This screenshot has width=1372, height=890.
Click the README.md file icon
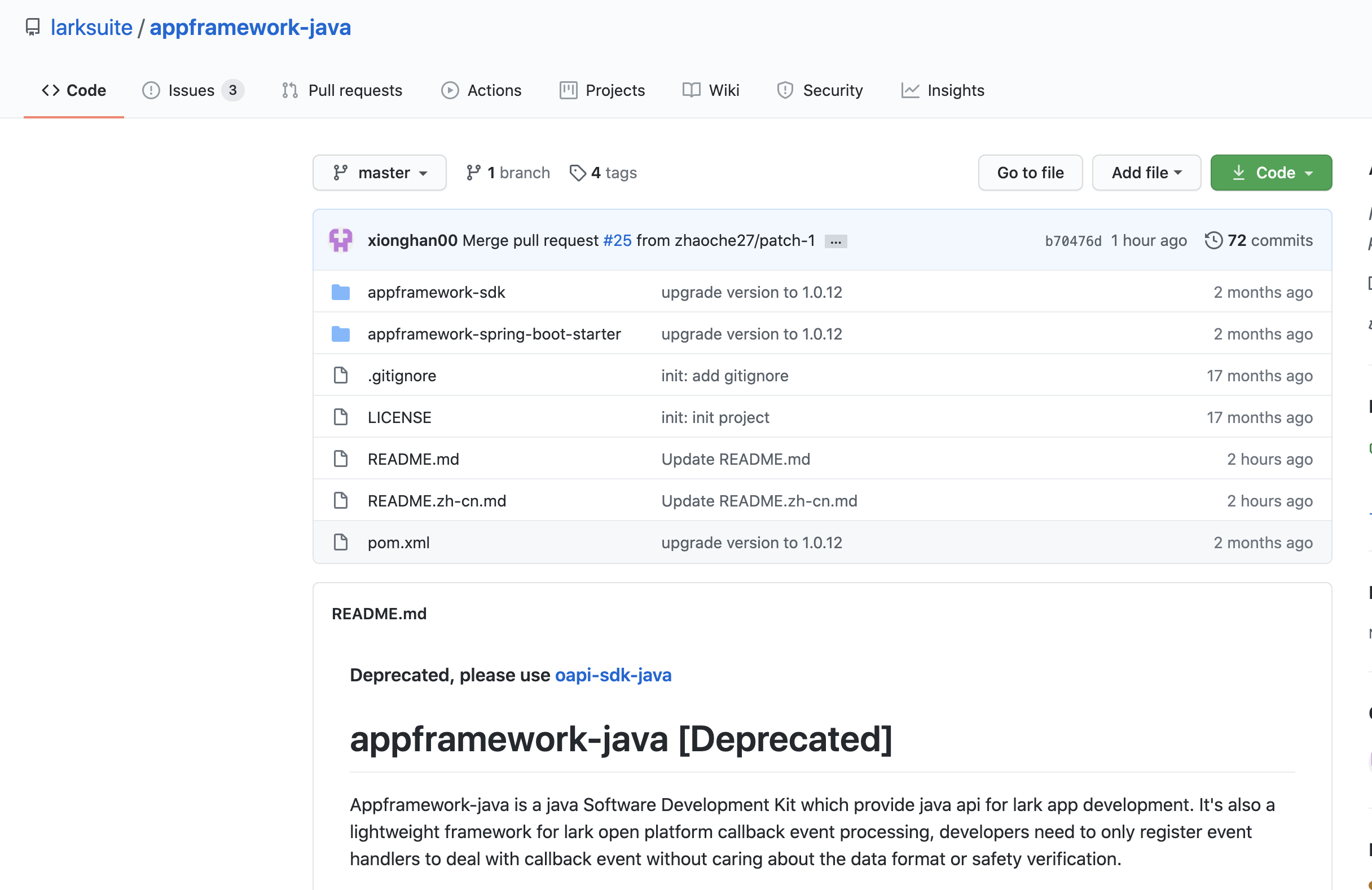[341, 459]
